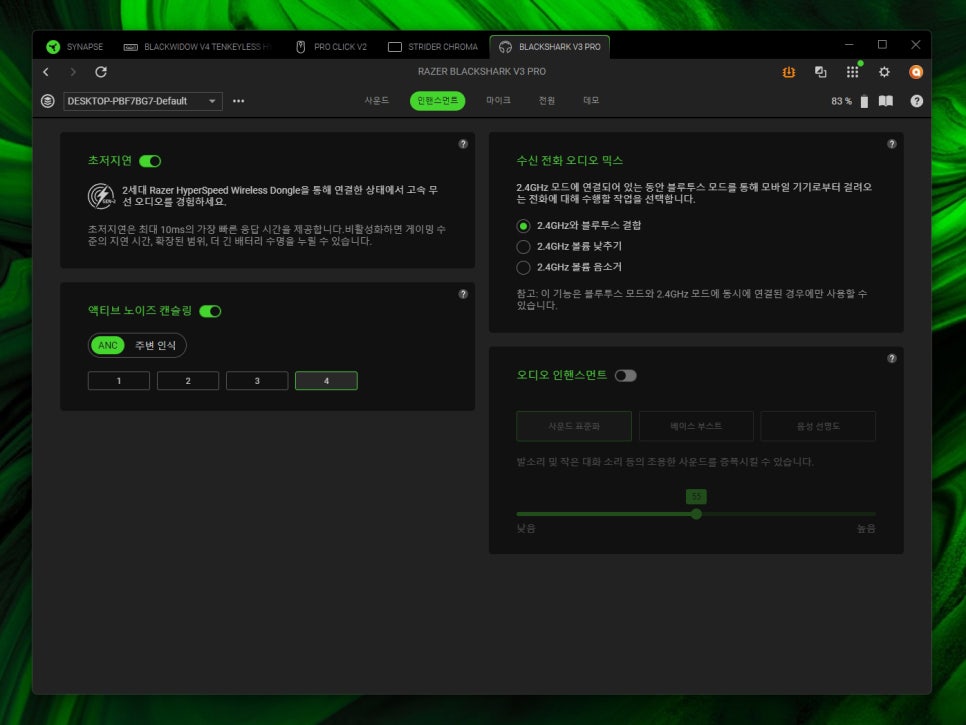Switch to the 마이크 tab
The height and width of the screenshot is (725, 966).
click(x=498, y=101)
